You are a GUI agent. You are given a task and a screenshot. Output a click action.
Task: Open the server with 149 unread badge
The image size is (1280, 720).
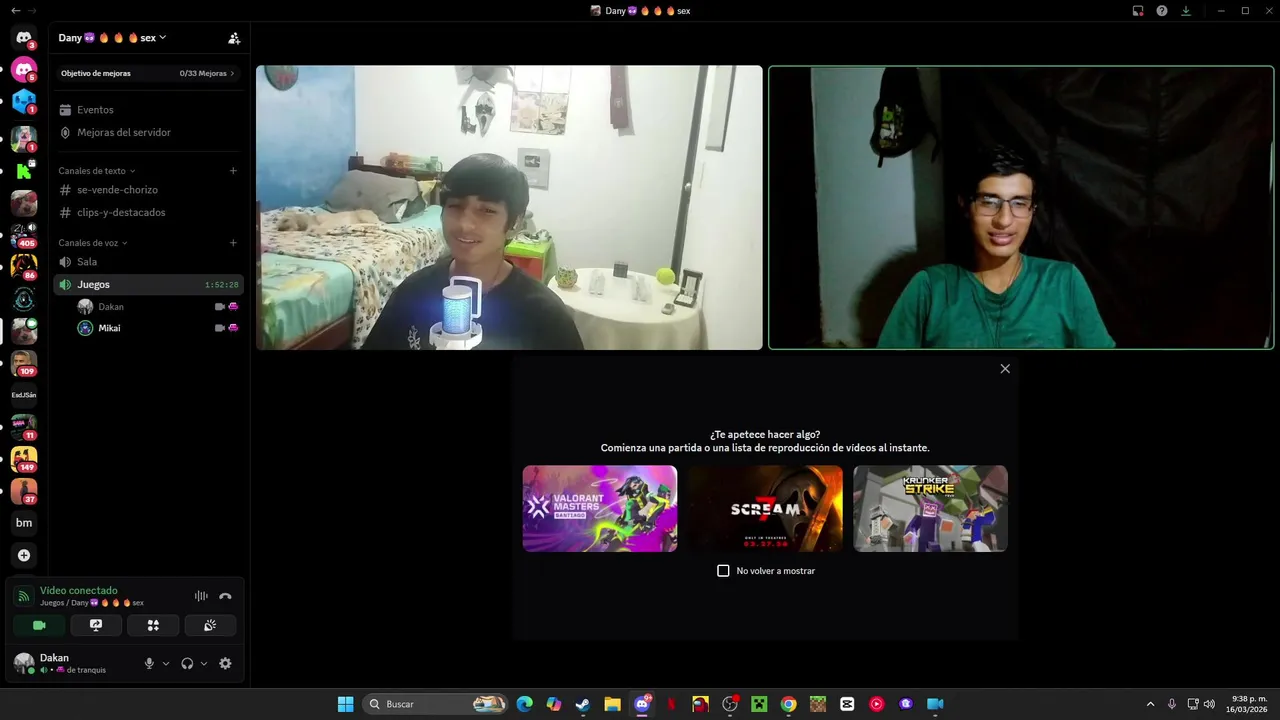24,459
